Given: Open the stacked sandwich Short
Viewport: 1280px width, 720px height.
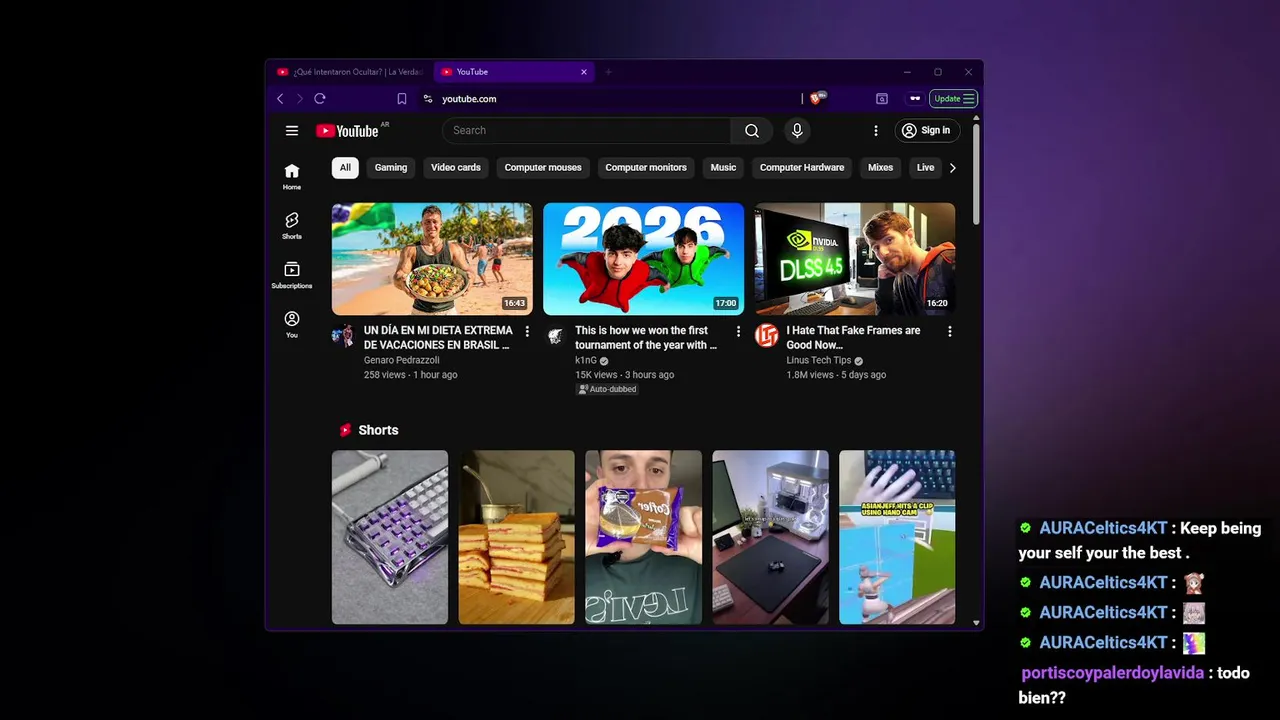Looking at the screenshot, I should [517, 537].
